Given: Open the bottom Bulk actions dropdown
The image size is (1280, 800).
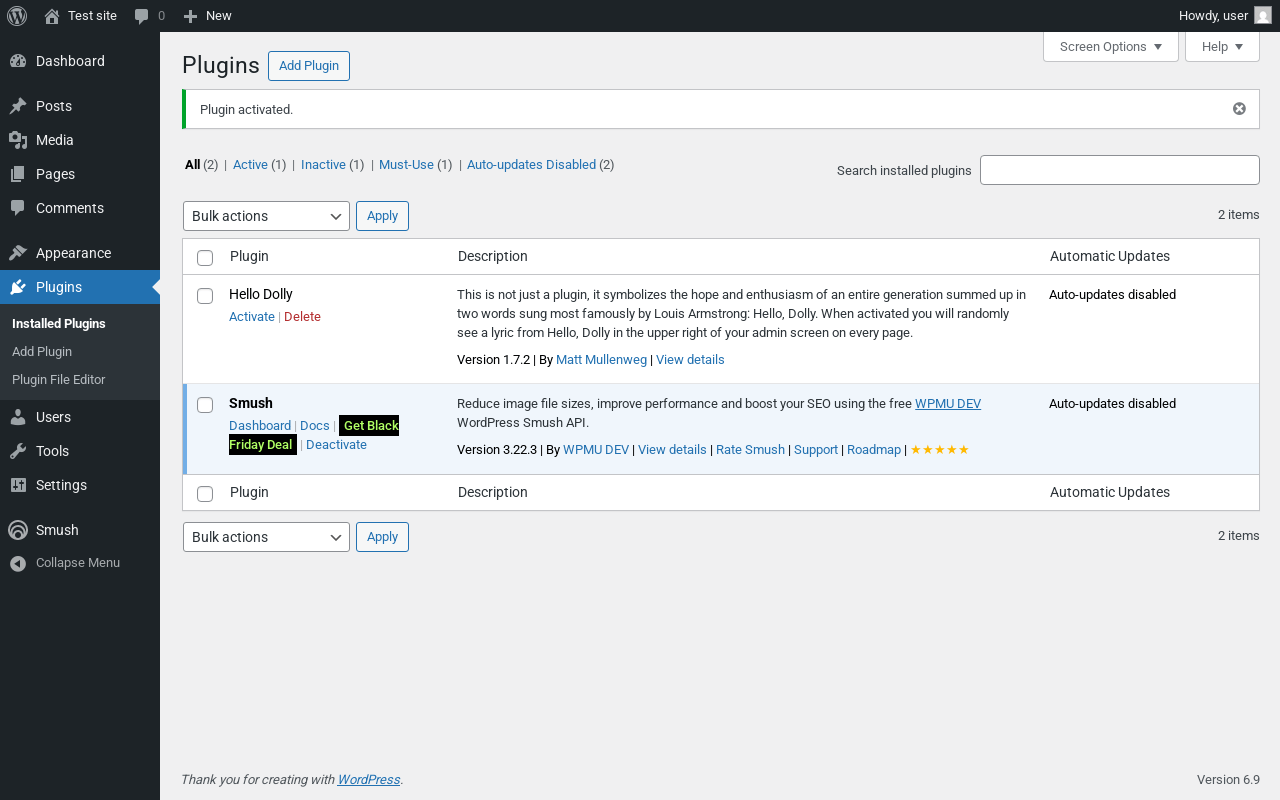Looking at the screenshot, I should (x=266, y=537).
